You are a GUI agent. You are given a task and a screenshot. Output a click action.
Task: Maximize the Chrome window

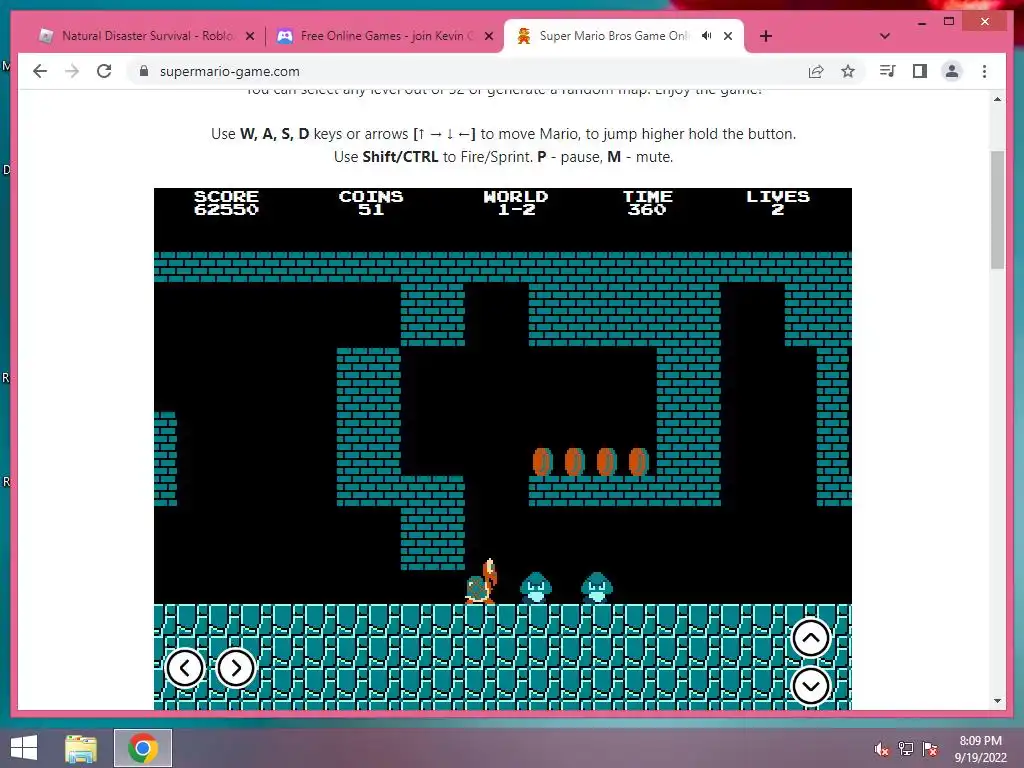click(949, 22)
